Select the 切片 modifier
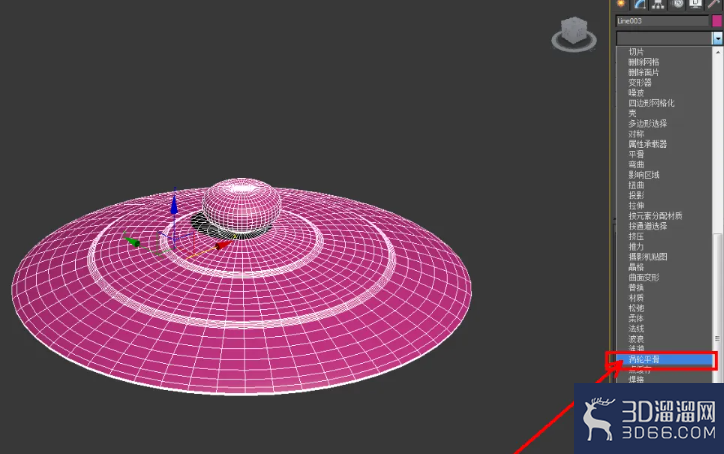This screenshot has height=454, width=724. click(x=636, y=52)
